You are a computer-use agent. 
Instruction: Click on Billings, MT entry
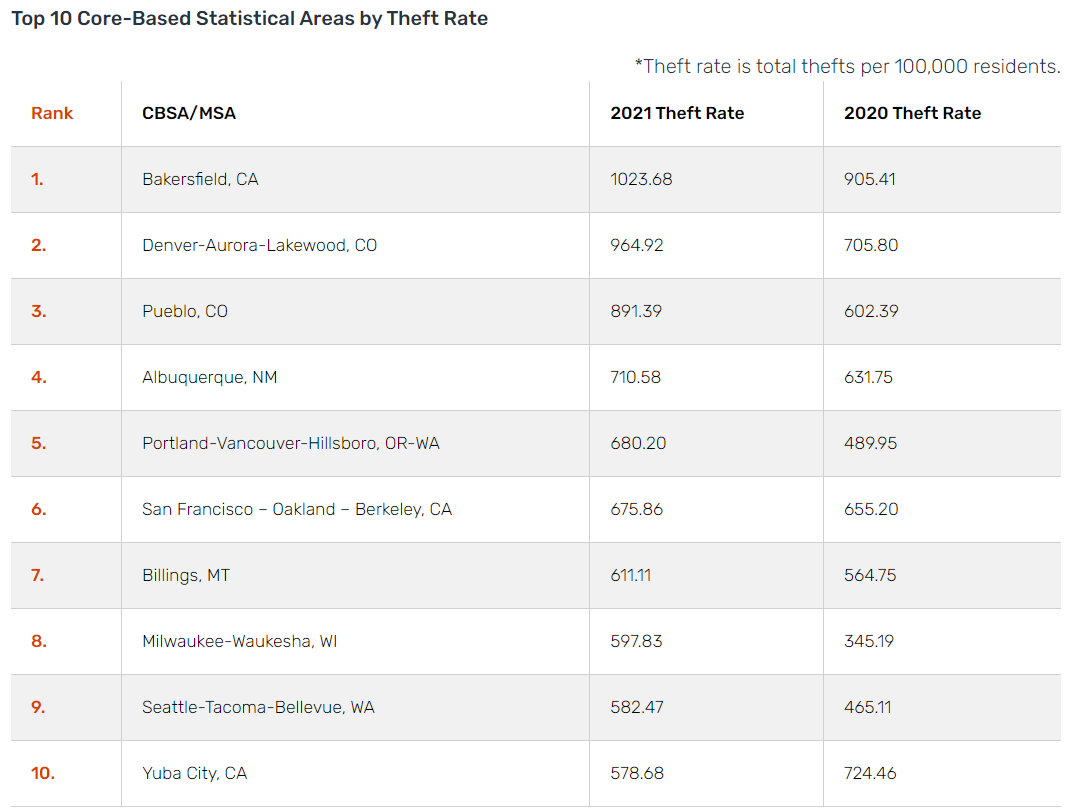point(186,576)
